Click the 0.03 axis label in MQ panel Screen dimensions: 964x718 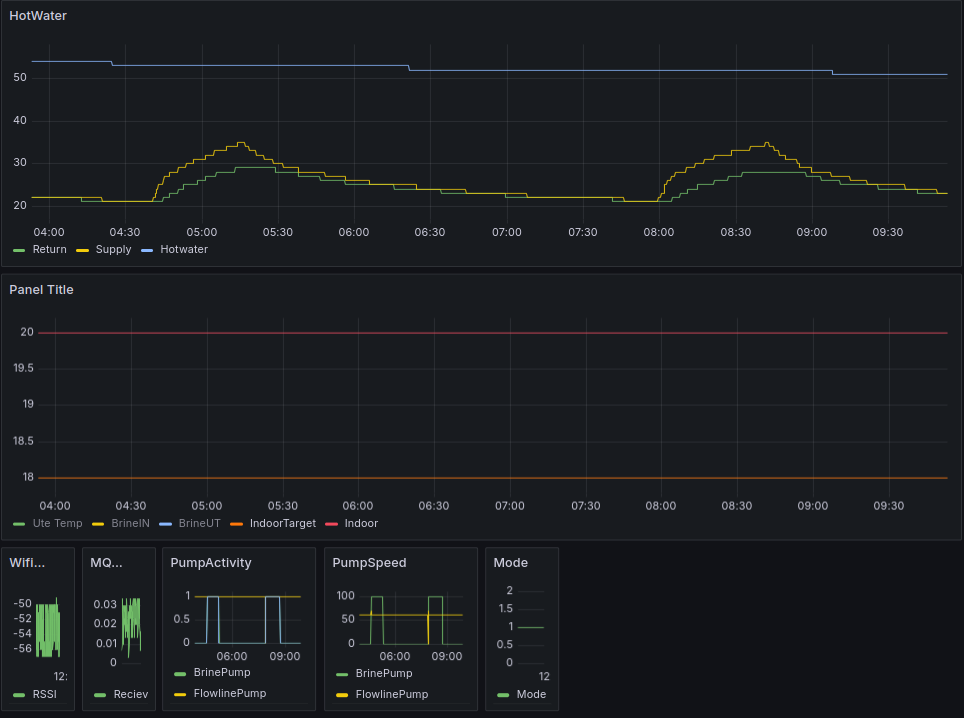point(105,604)
